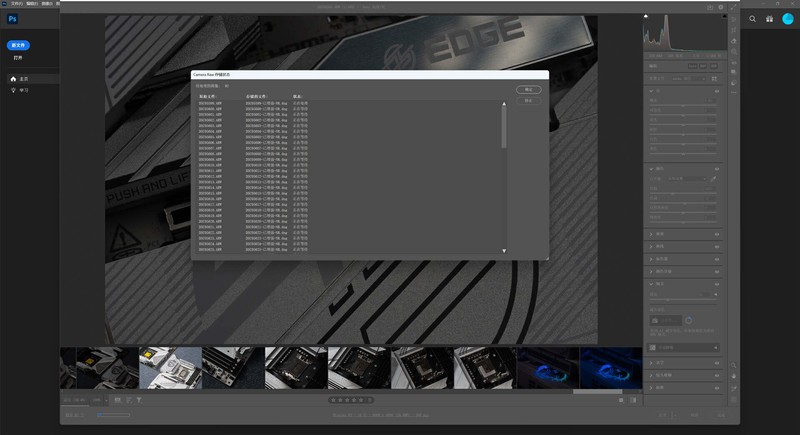Image resolution: width=800 pixels, height=435 pixels.
Task: Toggle the eye icon of the 颜色 Color panel
Action: [717, 169]
